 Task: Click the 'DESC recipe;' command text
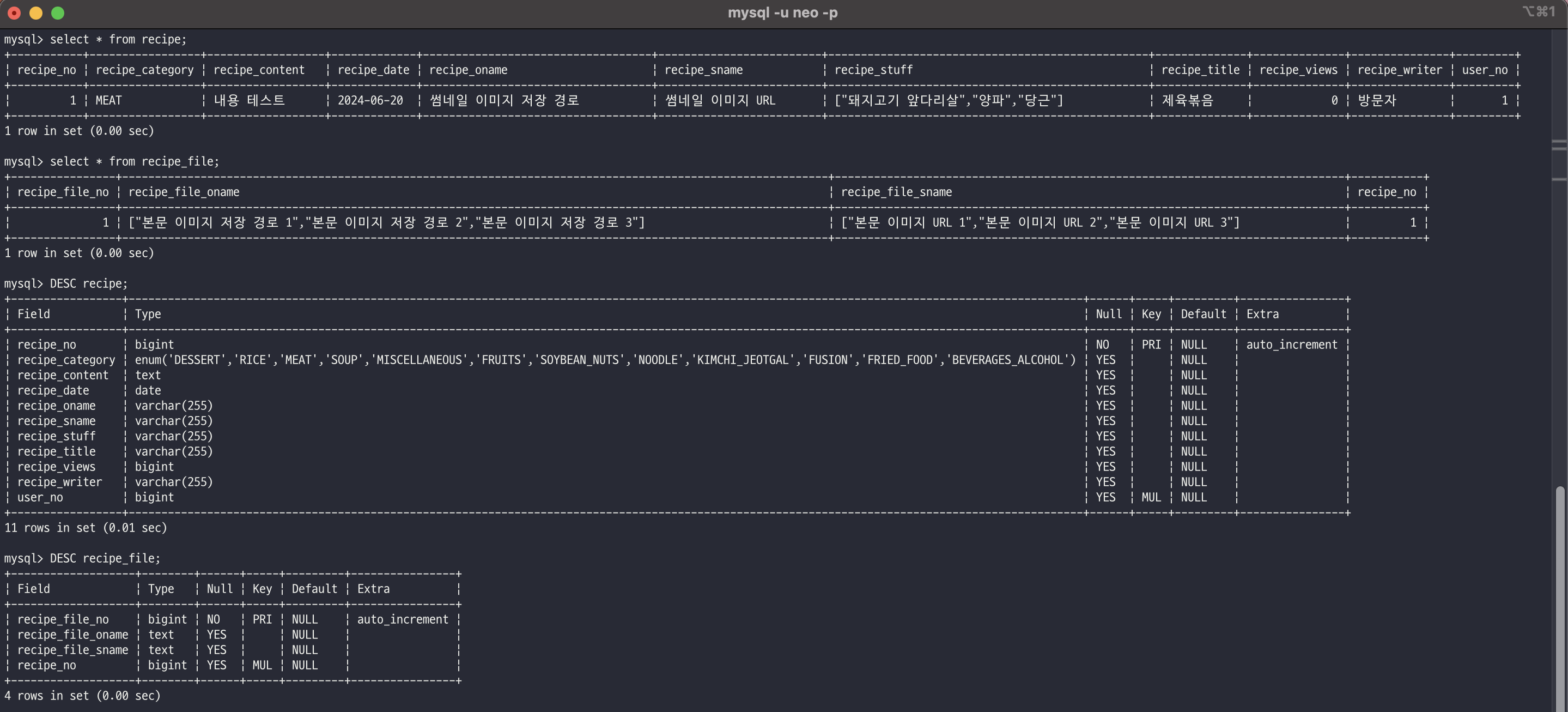click(89, 284)
